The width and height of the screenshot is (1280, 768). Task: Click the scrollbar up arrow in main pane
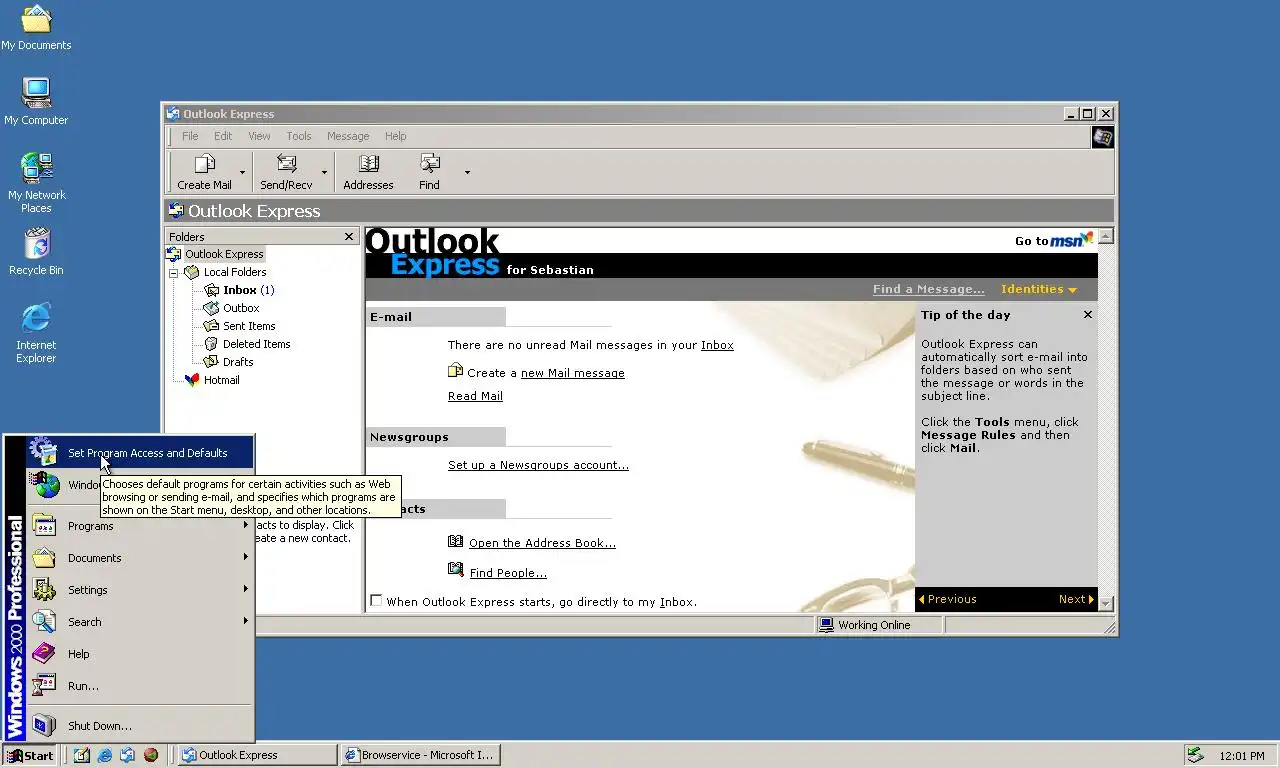tap(1106, 237)
